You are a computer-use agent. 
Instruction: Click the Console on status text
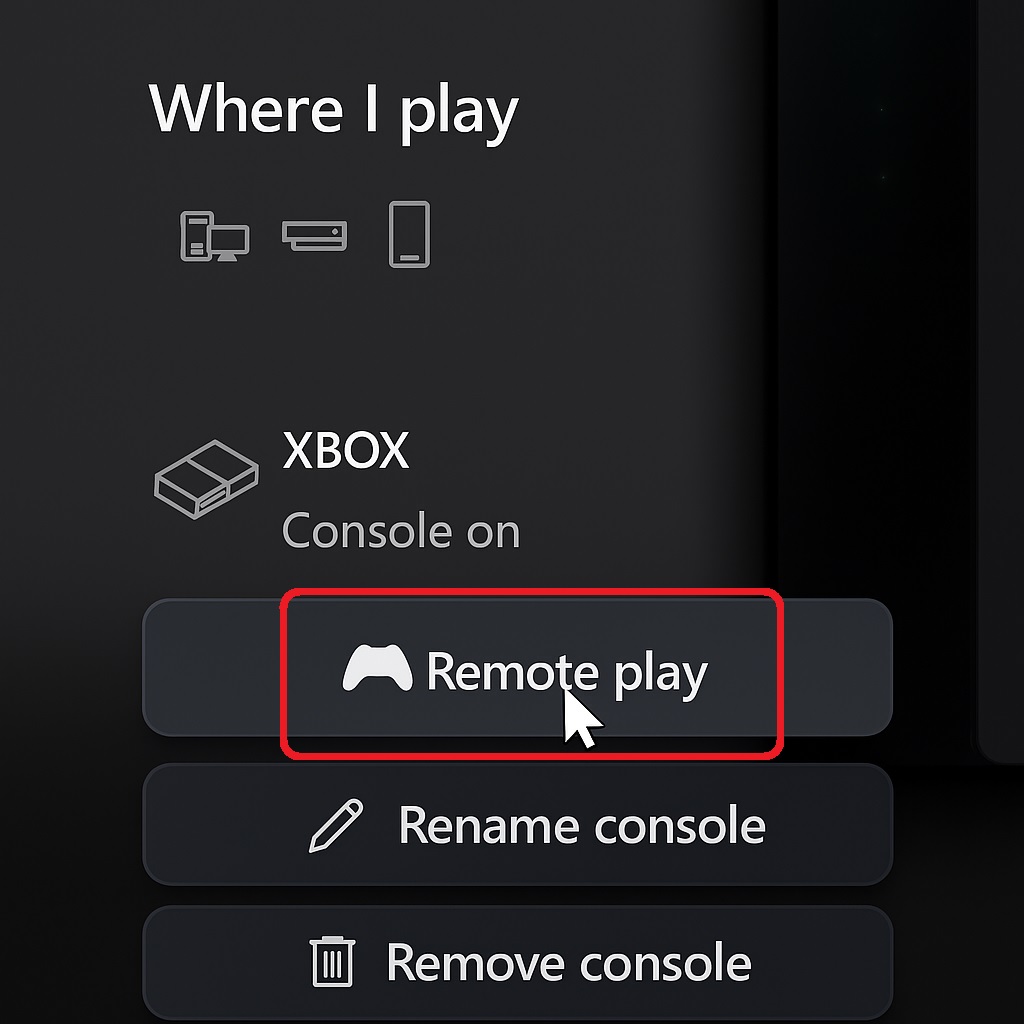pos(401,530)
